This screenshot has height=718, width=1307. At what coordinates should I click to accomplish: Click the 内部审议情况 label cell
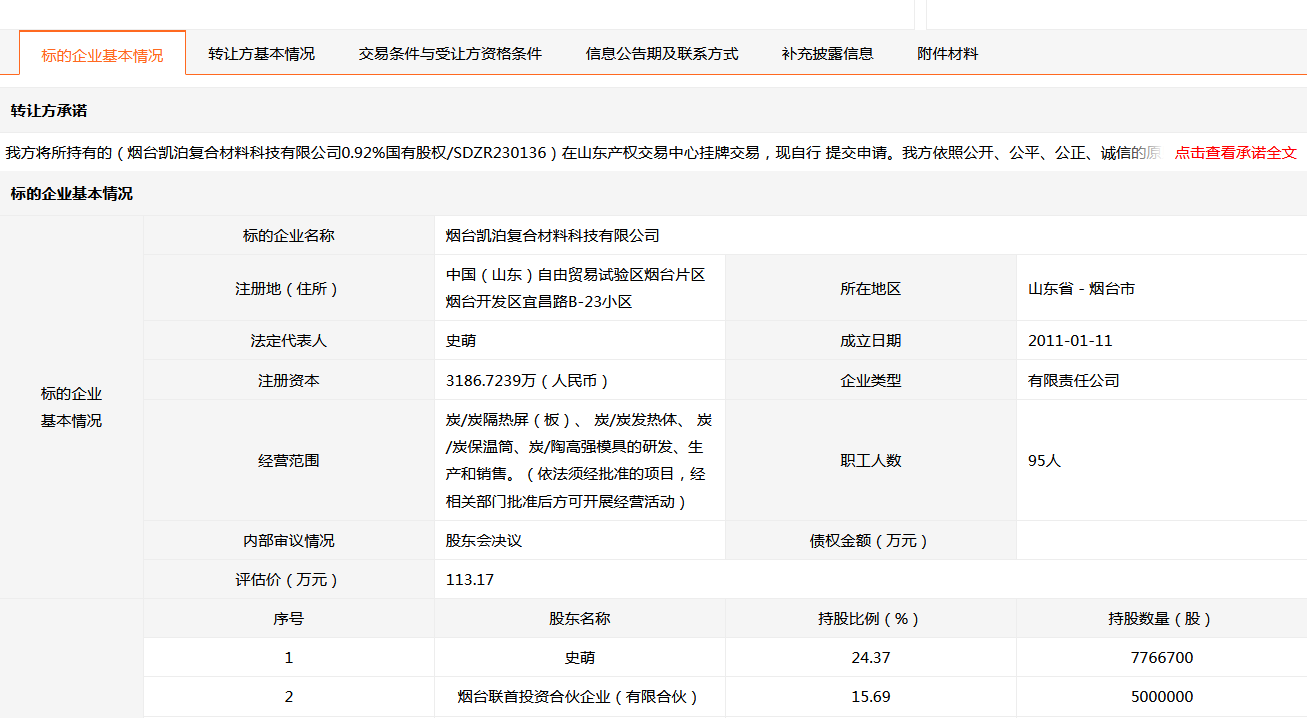[289, 541]
